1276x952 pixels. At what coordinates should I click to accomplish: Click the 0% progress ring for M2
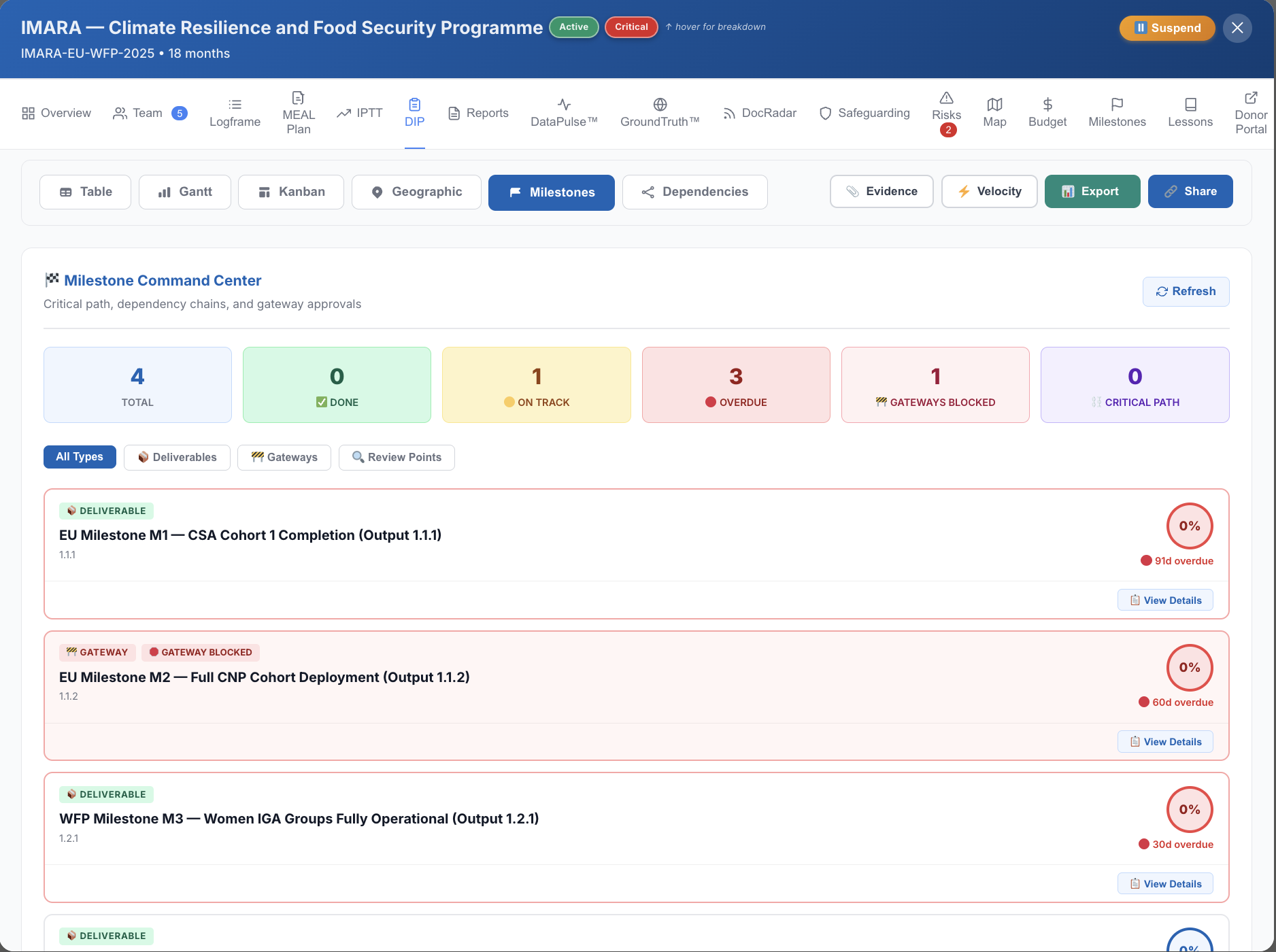click(x=1190, y=667)
